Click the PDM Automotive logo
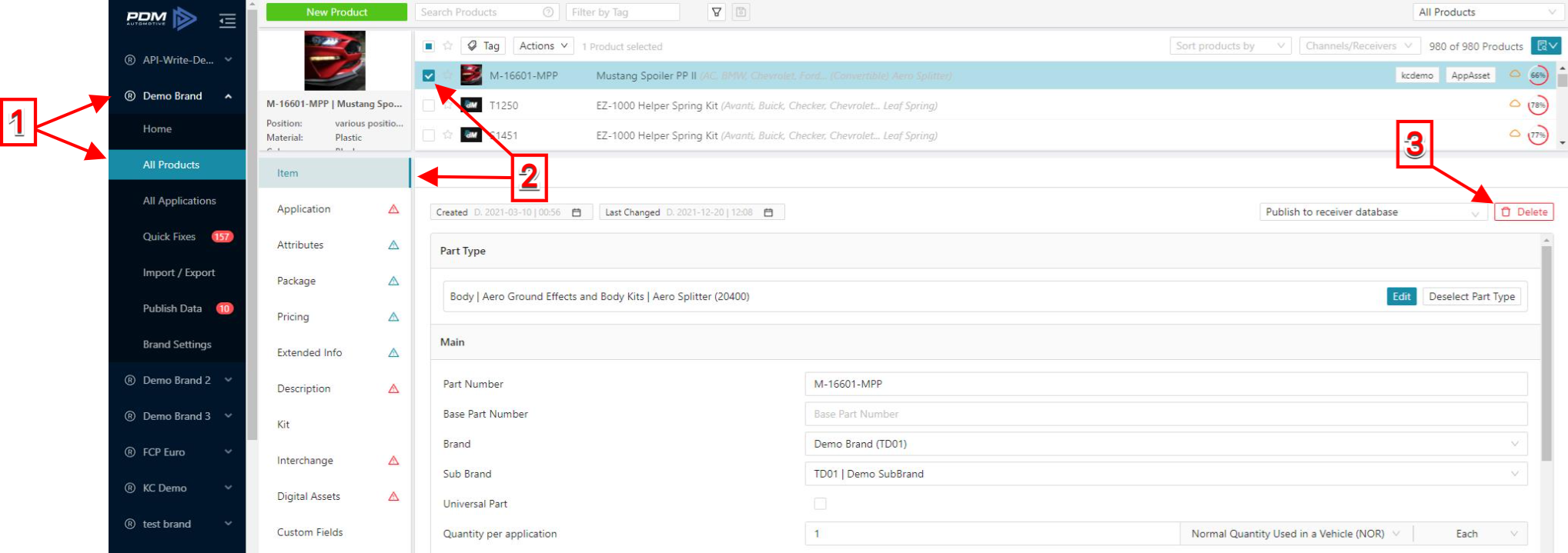The image size is (1568, 553). pyautogui.click(x=162, y=18)
